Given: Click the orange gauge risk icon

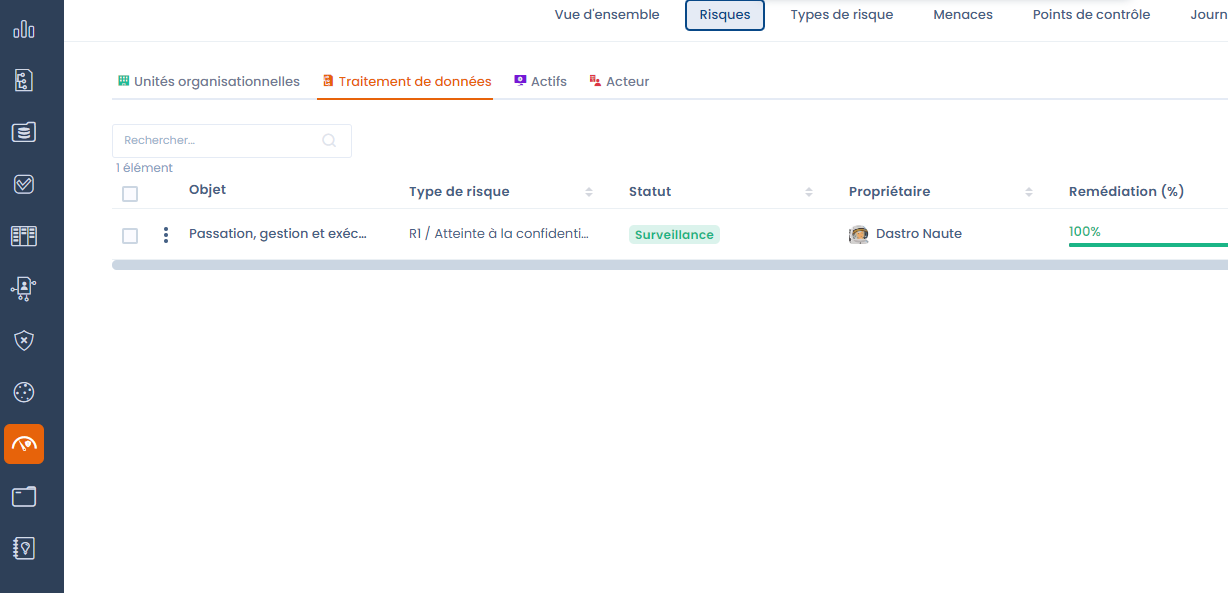Looking at the screenshot, I should click(24, 444).
